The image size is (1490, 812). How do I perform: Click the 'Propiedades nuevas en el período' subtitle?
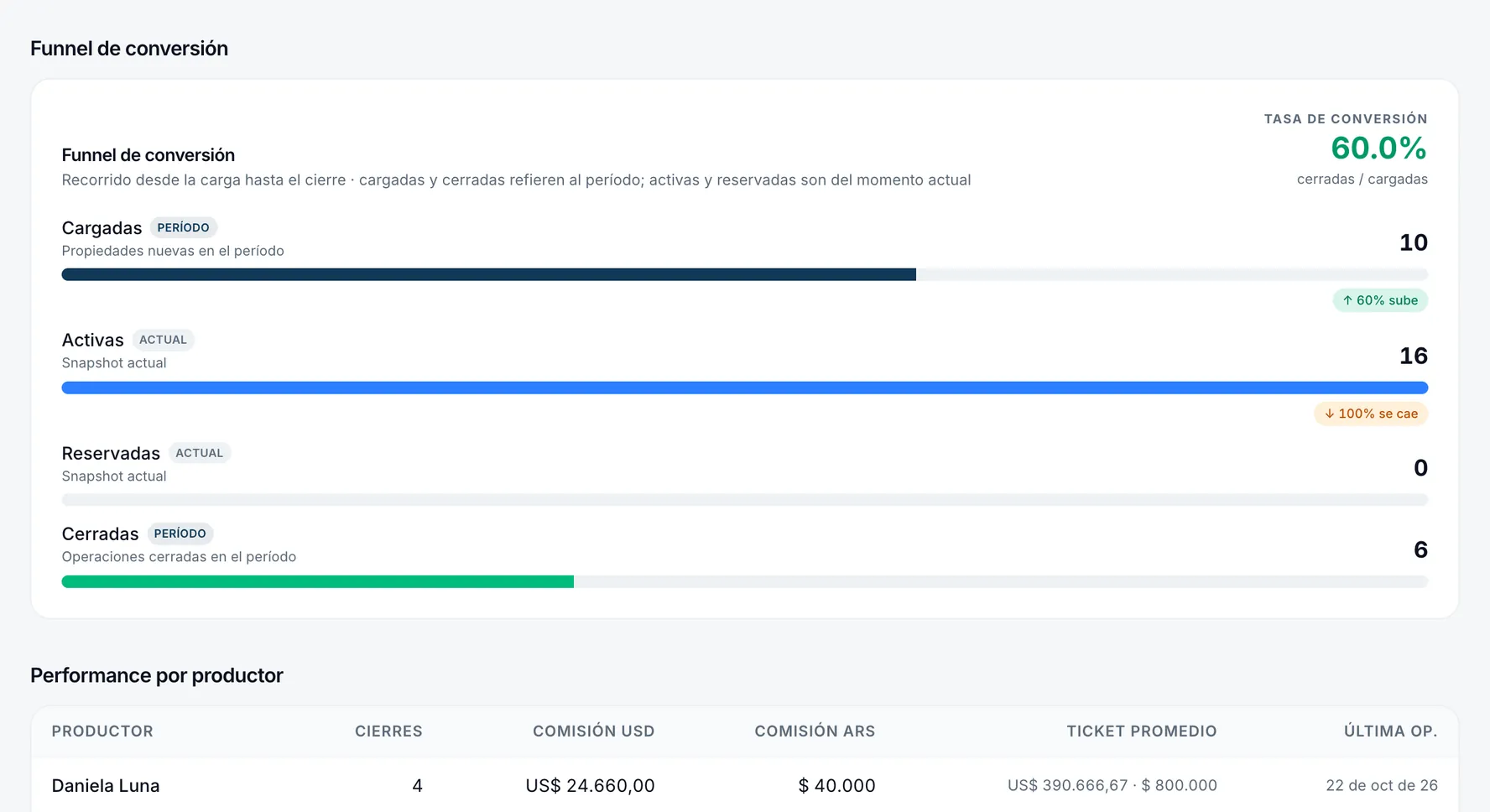coord(173,251)
